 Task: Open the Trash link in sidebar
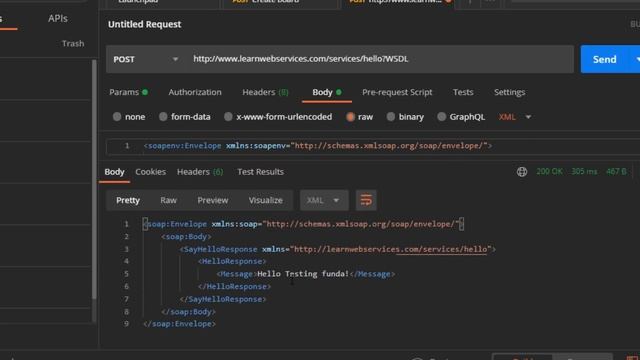[73, 43]
